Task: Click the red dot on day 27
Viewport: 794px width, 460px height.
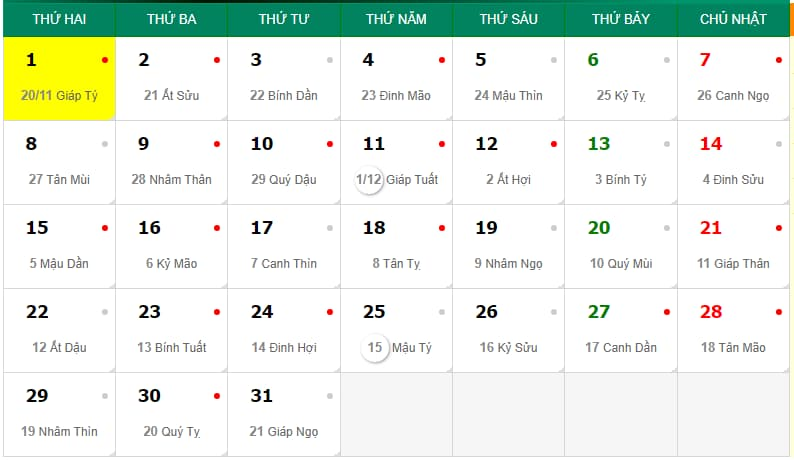Action: coord(666,313)
